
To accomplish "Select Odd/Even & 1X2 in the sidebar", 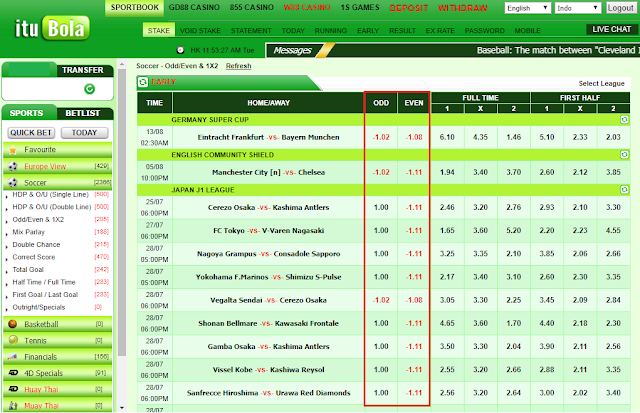I will (x=38, y=220).
